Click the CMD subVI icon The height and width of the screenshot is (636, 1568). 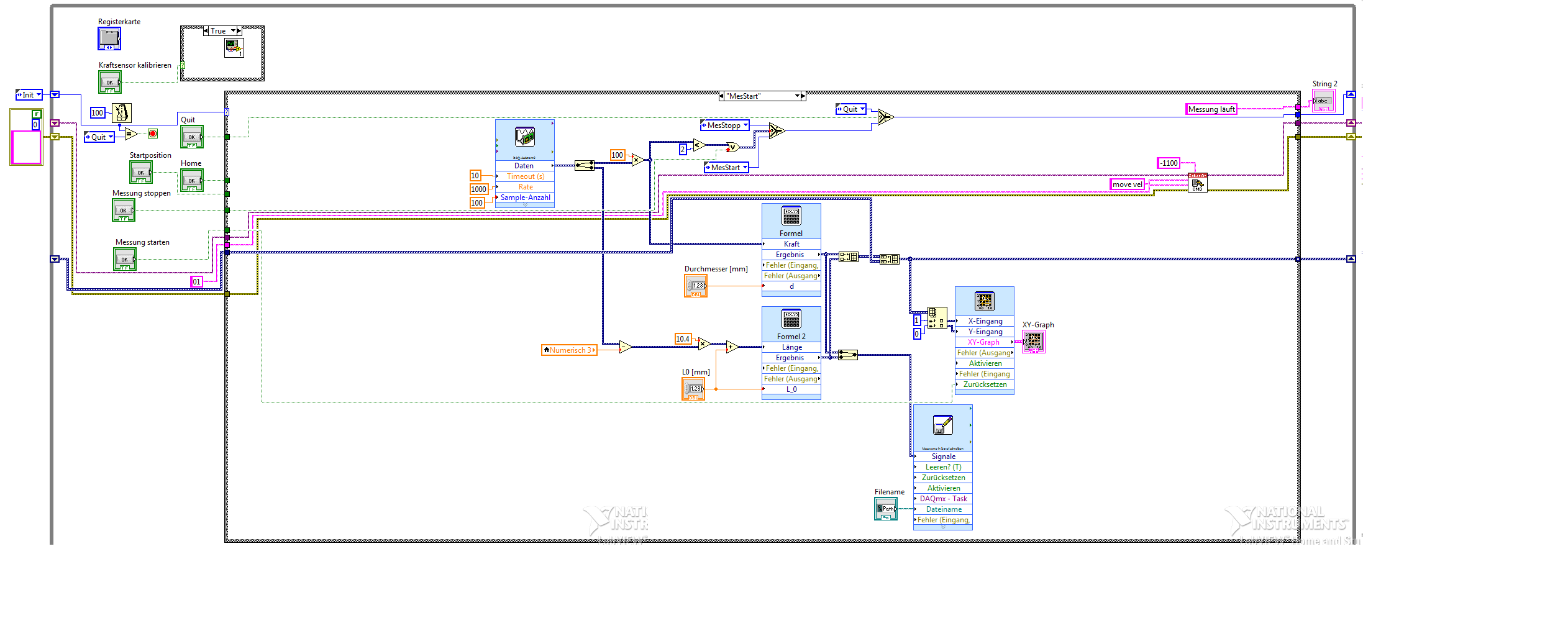click(x=1198, y=183)
